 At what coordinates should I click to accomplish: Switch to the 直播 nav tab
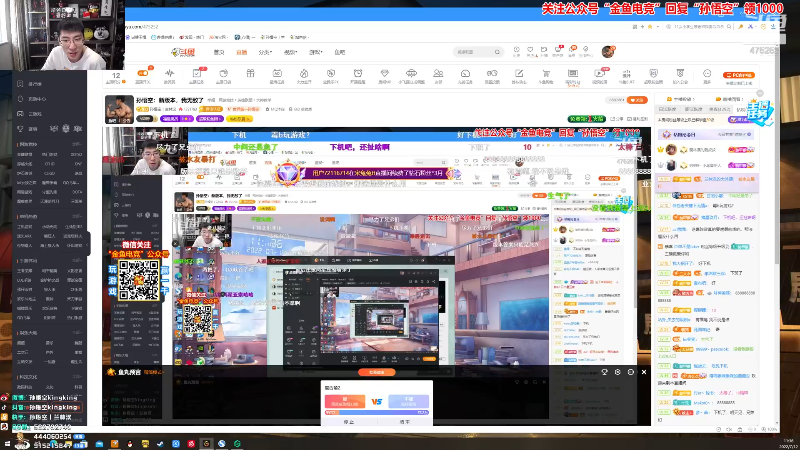tap(241, 52)
